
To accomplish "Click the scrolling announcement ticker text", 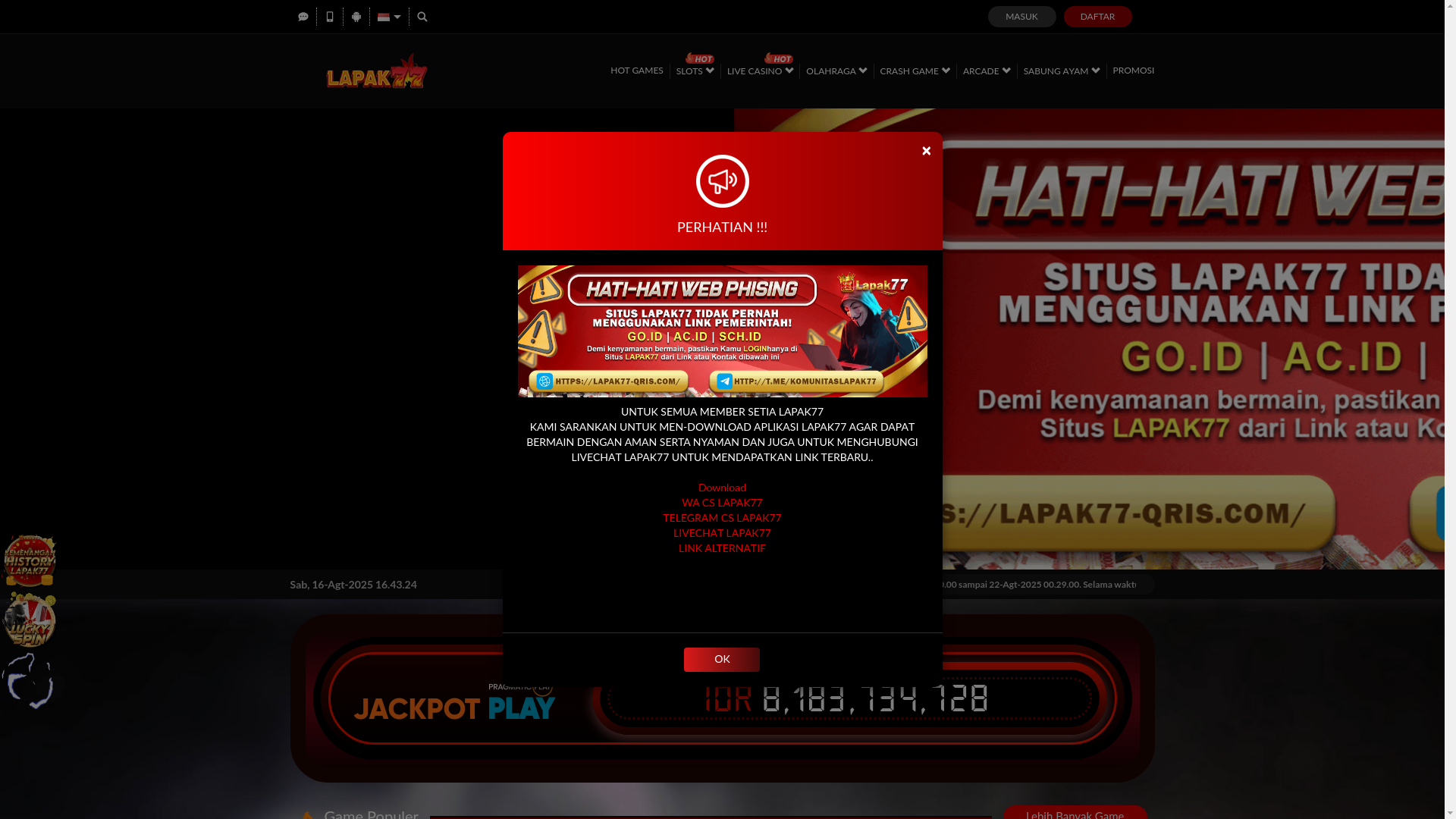I will pyautogui.click(x=1039, y=585).
